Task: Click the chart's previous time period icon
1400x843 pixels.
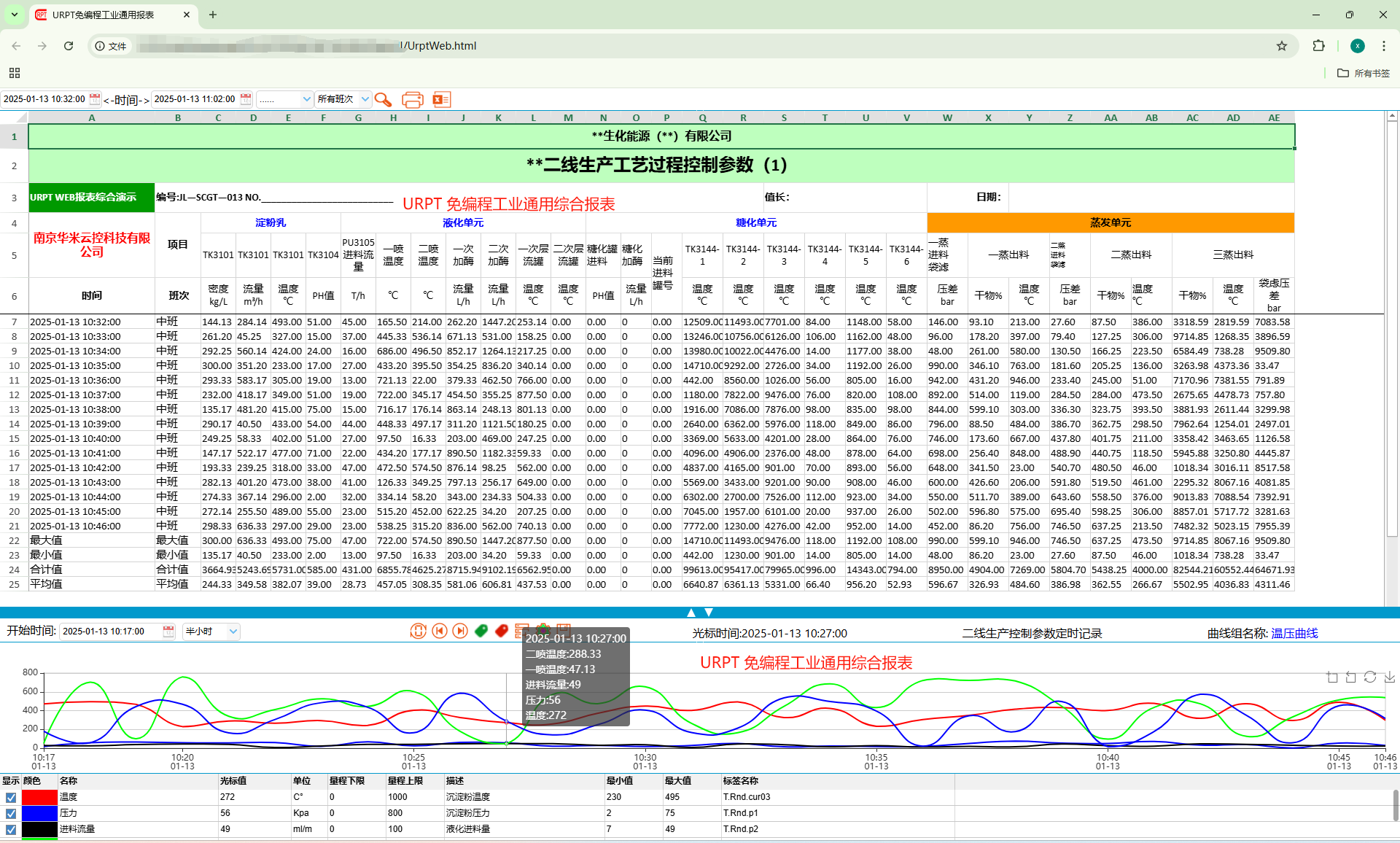Action: click(440, 632)
